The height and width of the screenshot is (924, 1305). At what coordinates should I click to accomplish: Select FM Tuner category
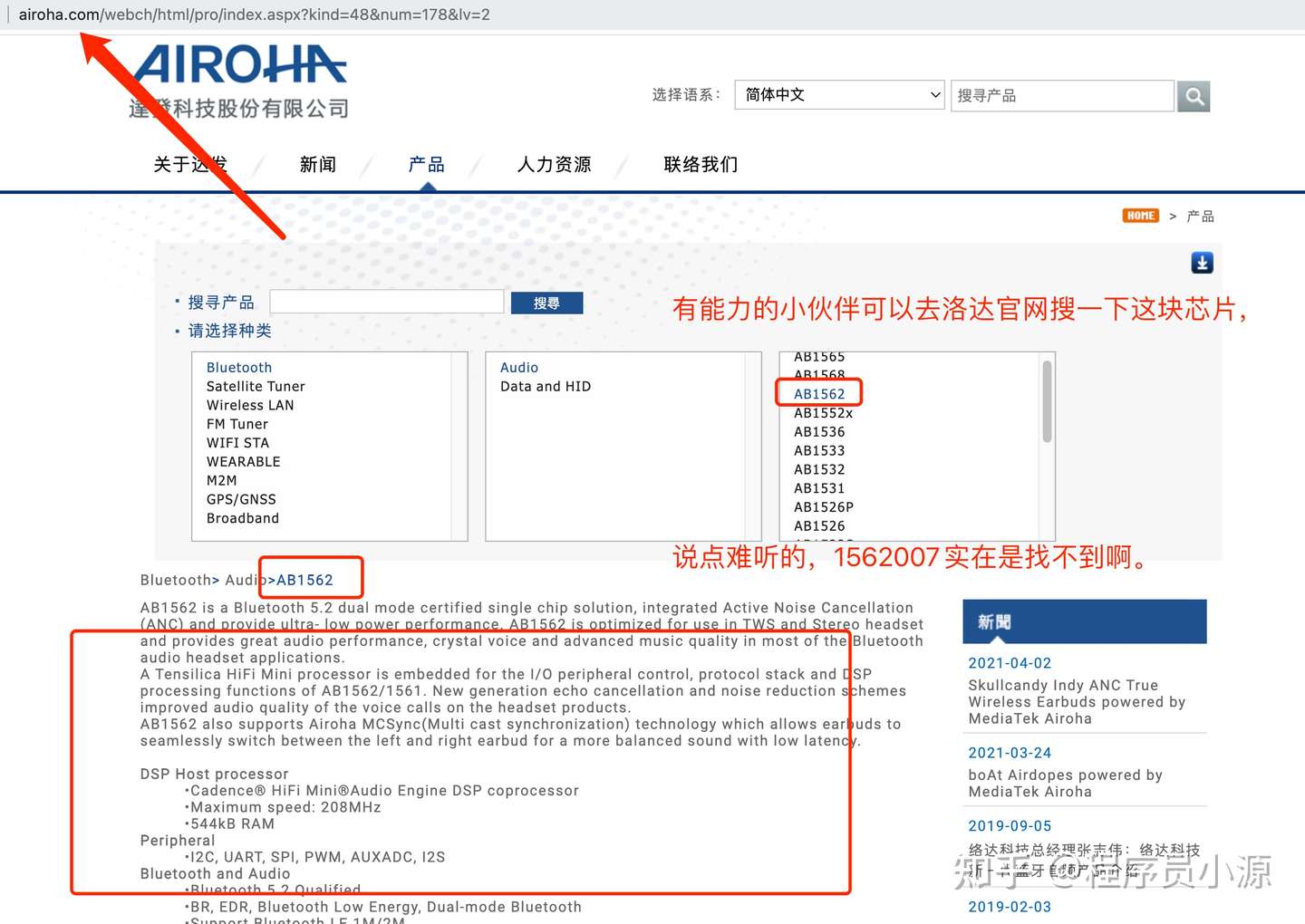pyautogui.click(x=237, y=425)
